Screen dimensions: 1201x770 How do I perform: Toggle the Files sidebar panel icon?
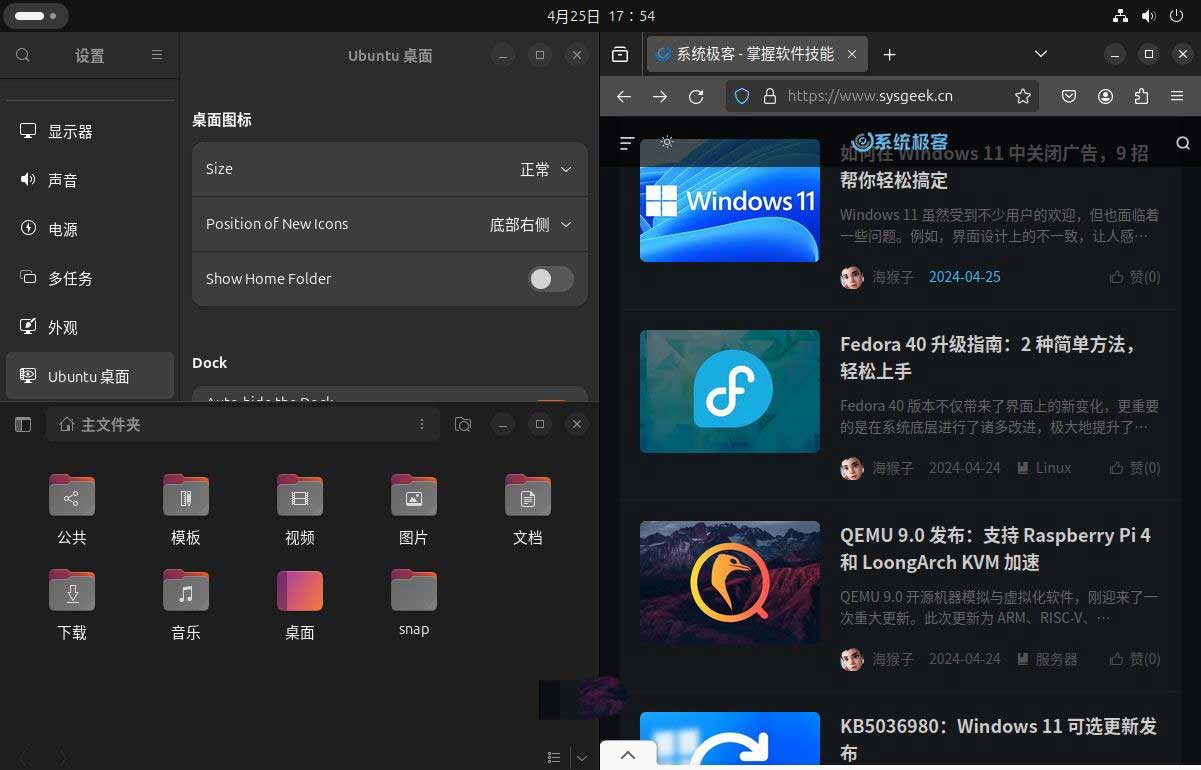23,425
